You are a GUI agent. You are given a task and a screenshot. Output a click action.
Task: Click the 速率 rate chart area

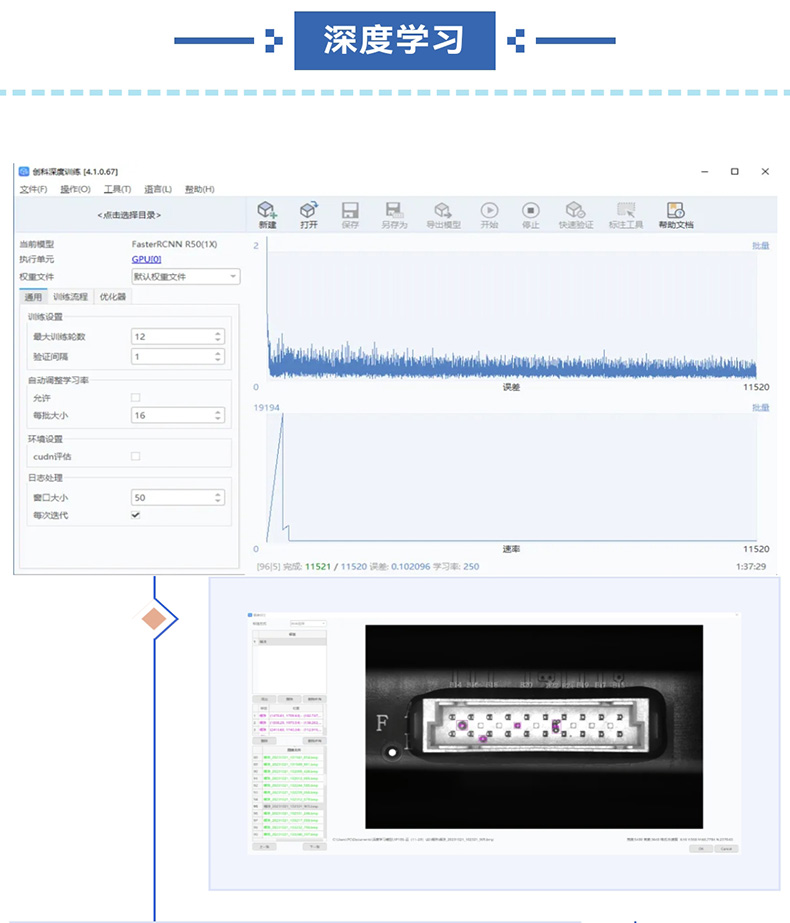pos(512,477)
